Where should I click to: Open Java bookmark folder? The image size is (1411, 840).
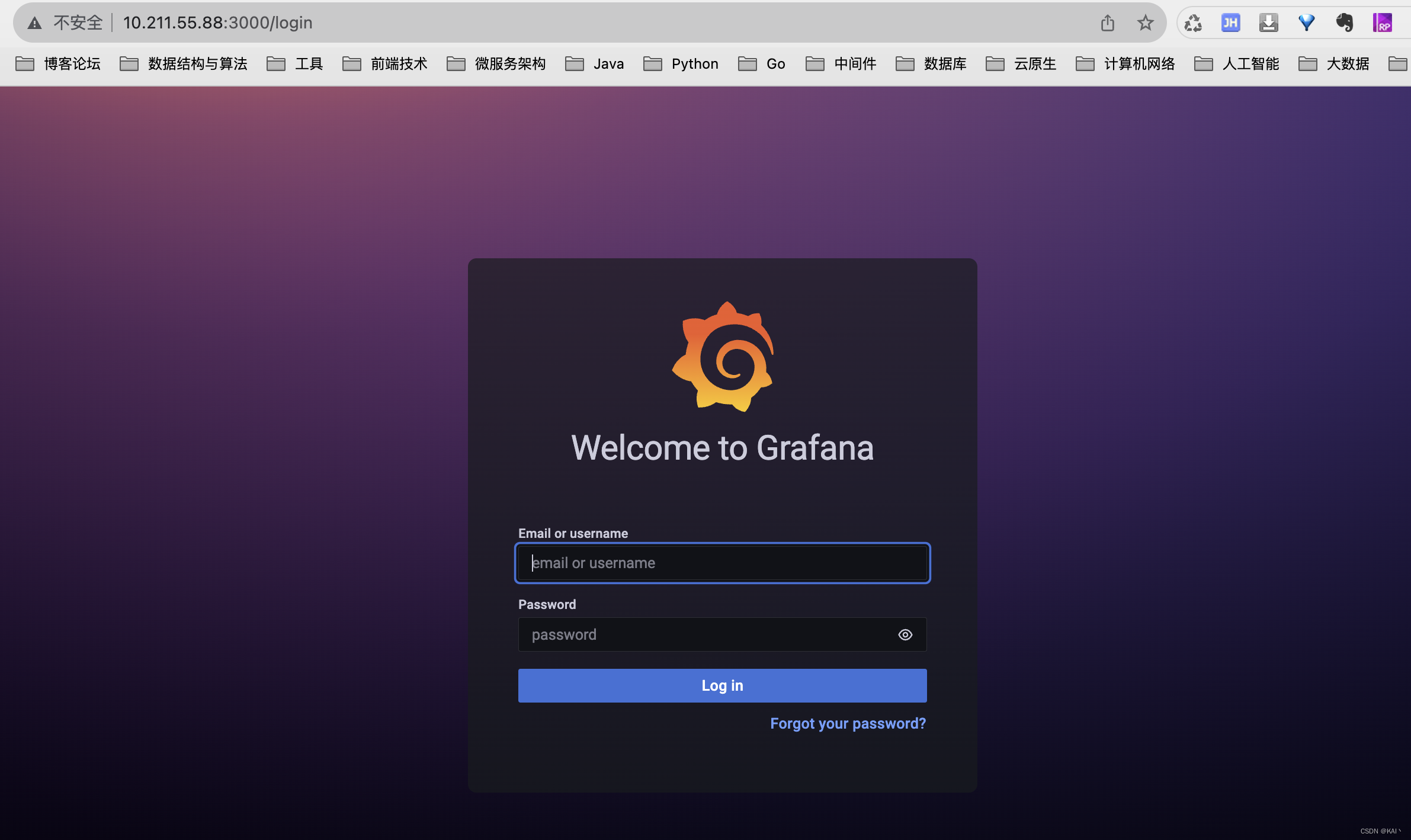(595, 63)
